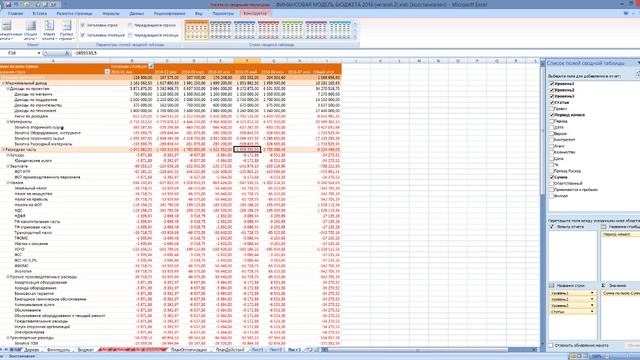640x360 pixels.
Task: Select the Юридические услуги row label
Action: pos(33,161)
